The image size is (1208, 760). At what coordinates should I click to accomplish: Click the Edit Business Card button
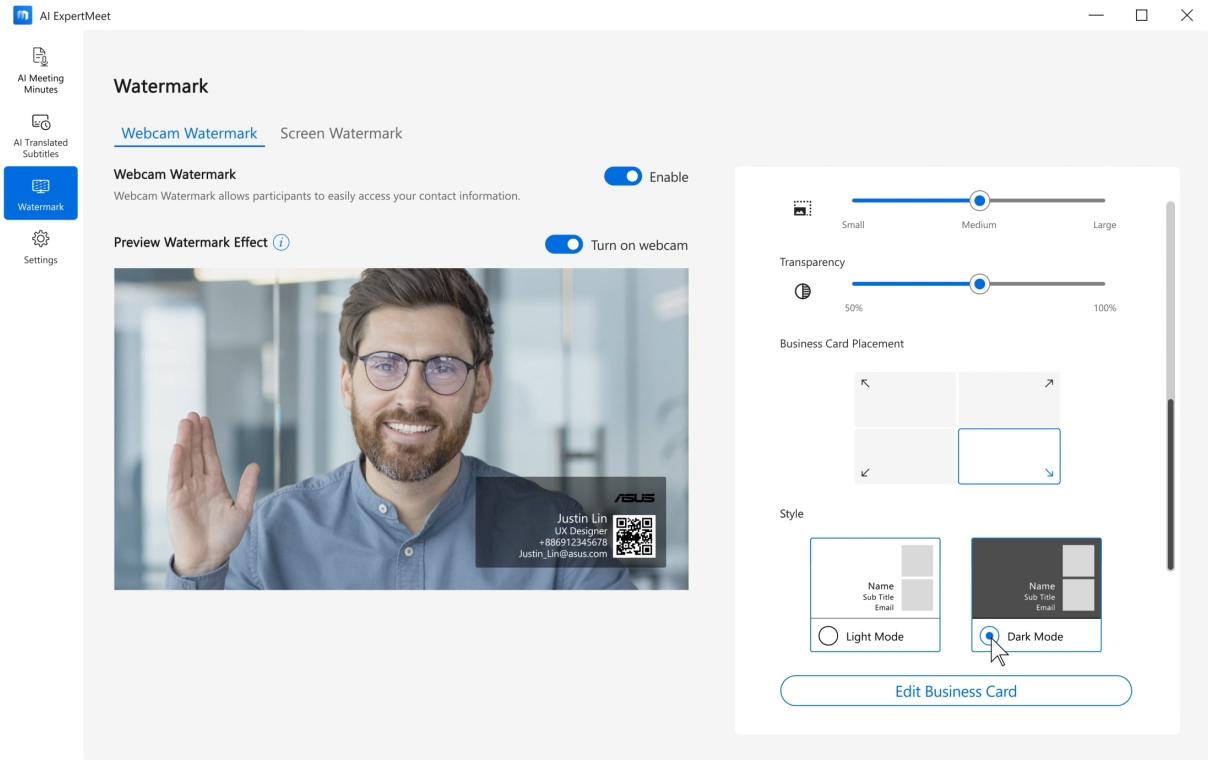point(955,691)
